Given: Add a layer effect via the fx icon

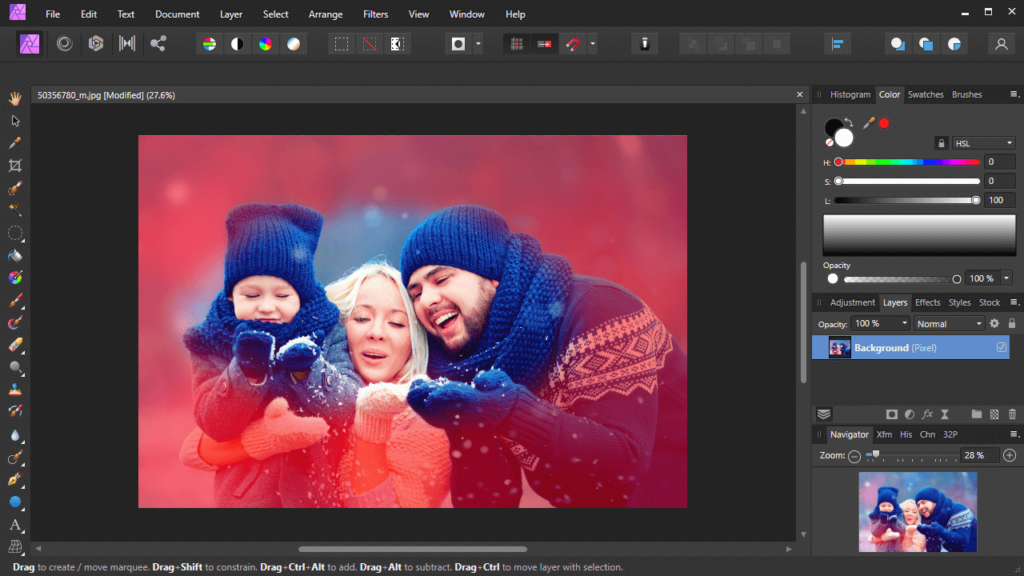Looking at the screenshot, I should 927,414.
